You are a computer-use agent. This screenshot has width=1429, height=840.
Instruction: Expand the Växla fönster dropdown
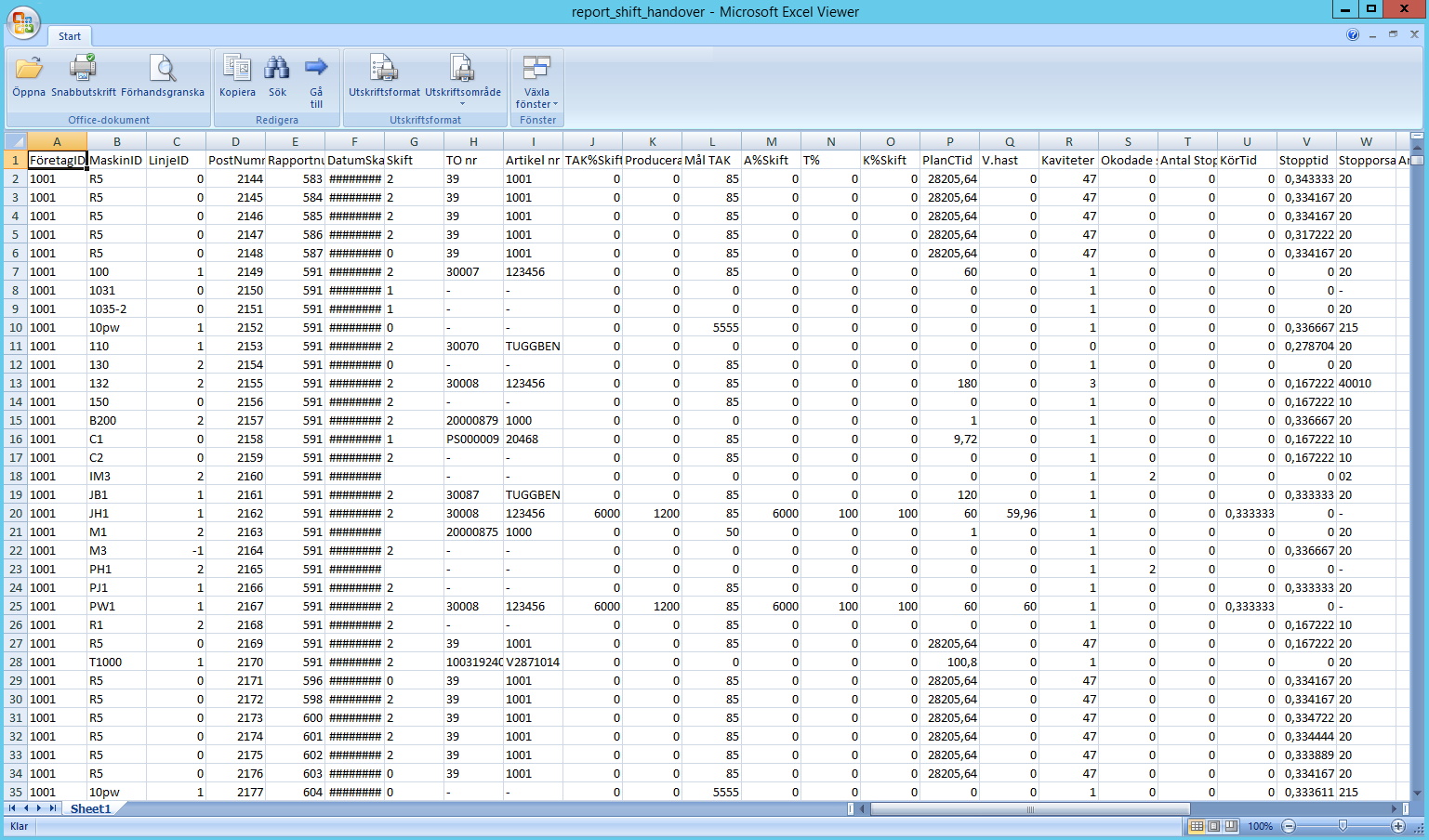[536, 98]
